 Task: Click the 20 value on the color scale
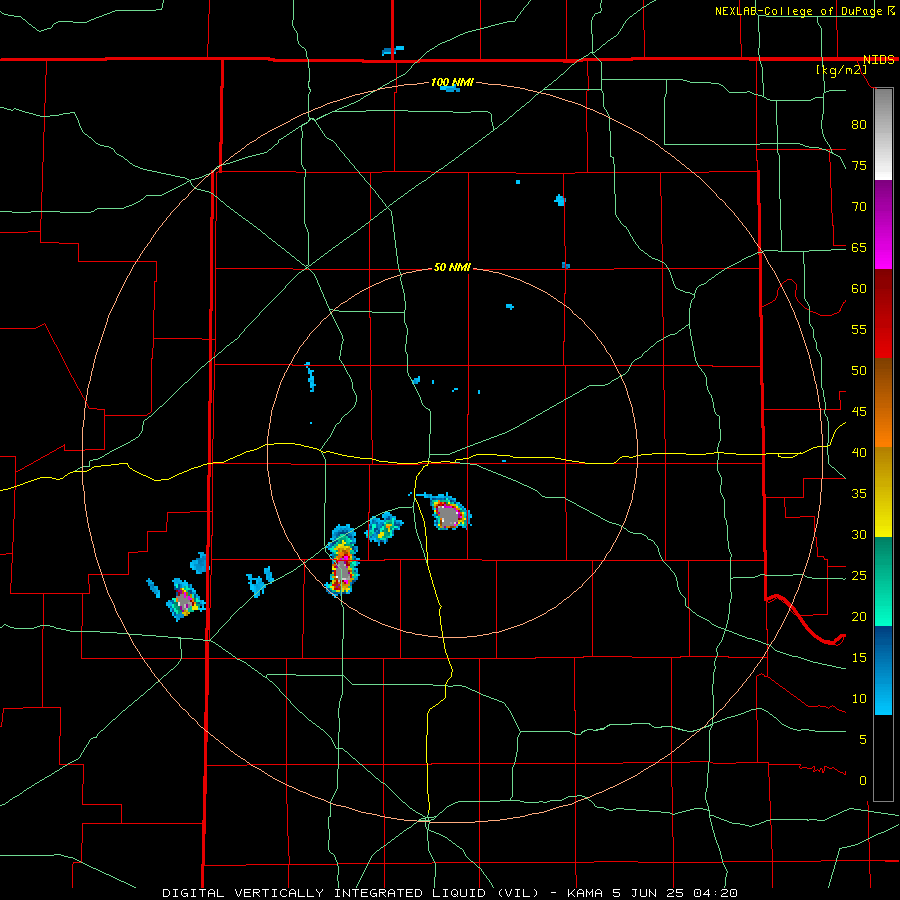pos(859,617)
